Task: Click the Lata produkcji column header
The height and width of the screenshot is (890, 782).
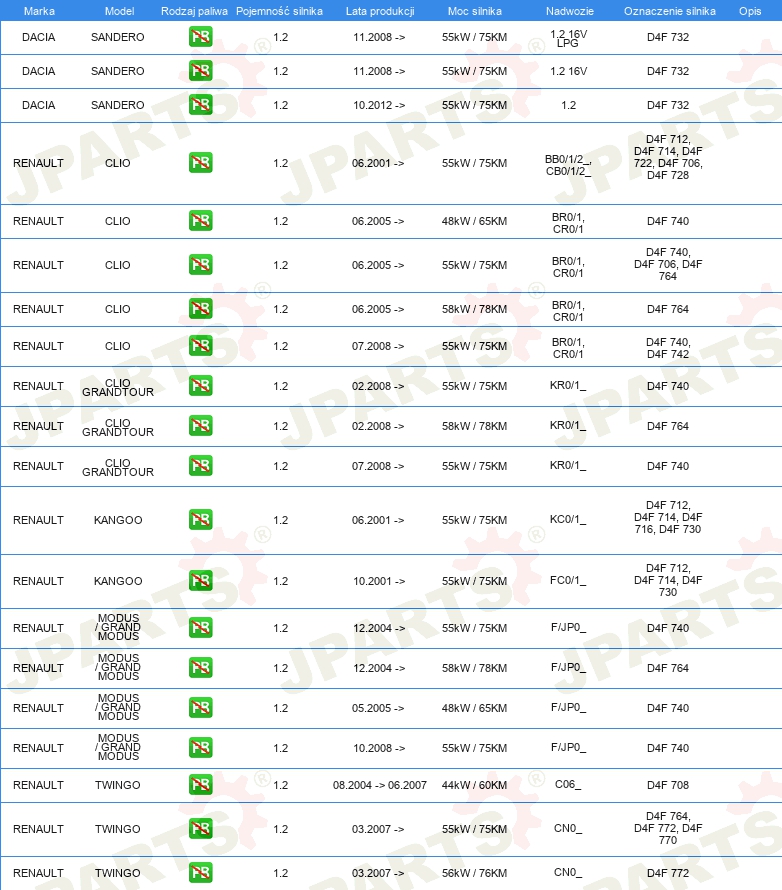Action: pyautogui.click(x=380, y=11)
